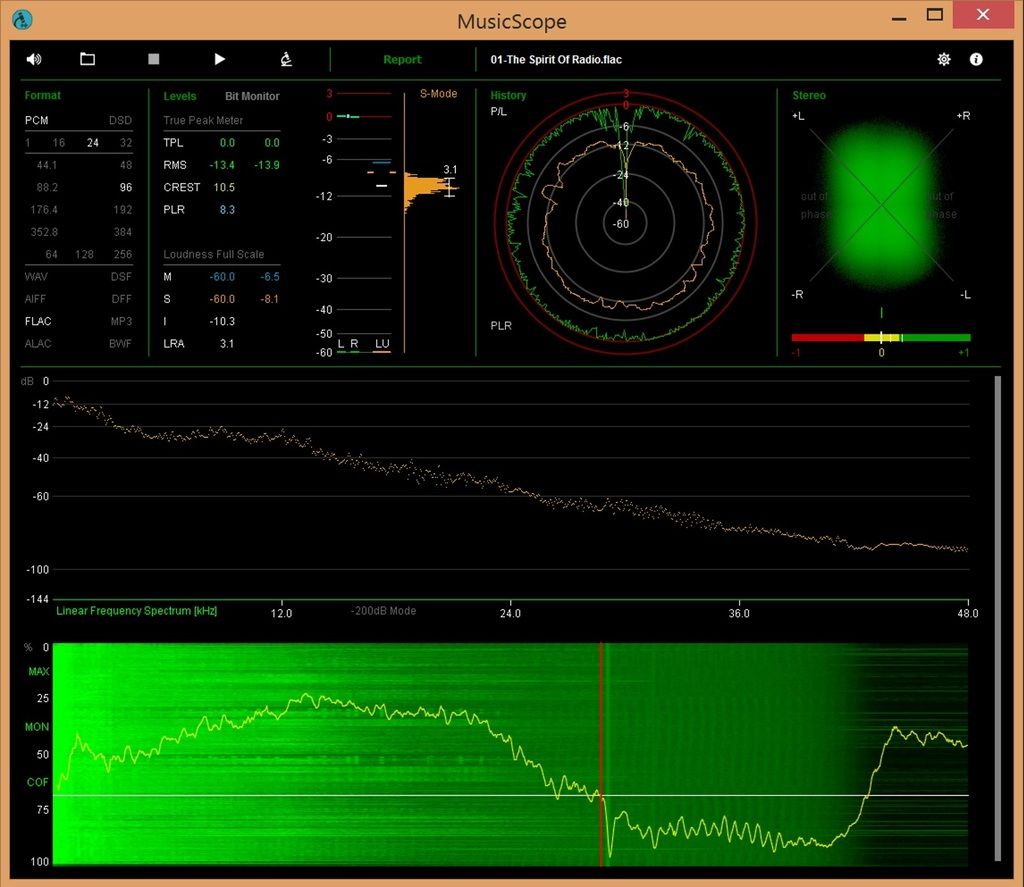Viewport: 1024px width, 887px height.
Task: Click the microscope analysis icon
Action: 286,59
